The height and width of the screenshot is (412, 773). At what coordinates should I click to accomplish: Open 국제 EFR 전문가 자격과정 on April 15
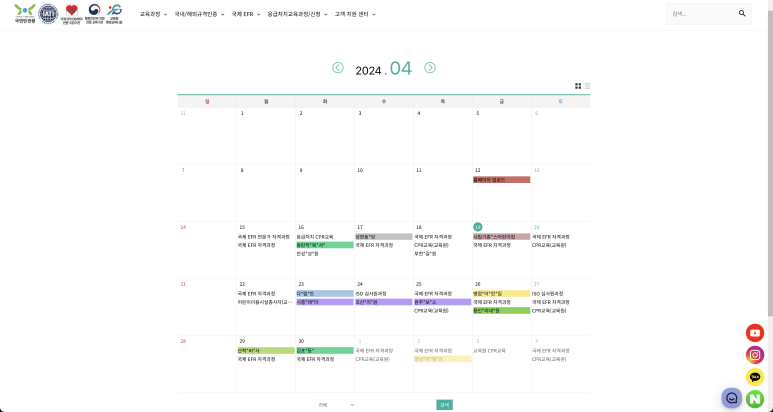(263, 237)
